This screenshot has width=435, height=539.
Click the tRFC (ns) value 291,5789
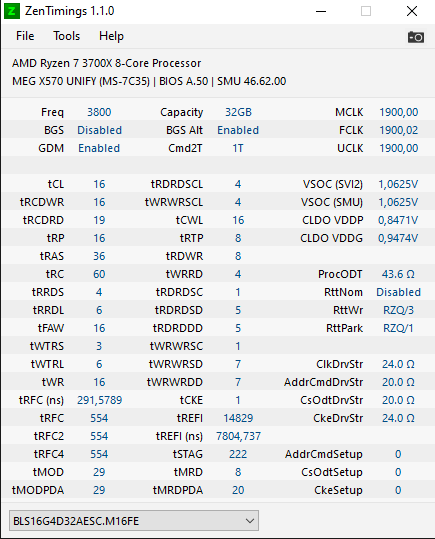[x=99, y=400]
